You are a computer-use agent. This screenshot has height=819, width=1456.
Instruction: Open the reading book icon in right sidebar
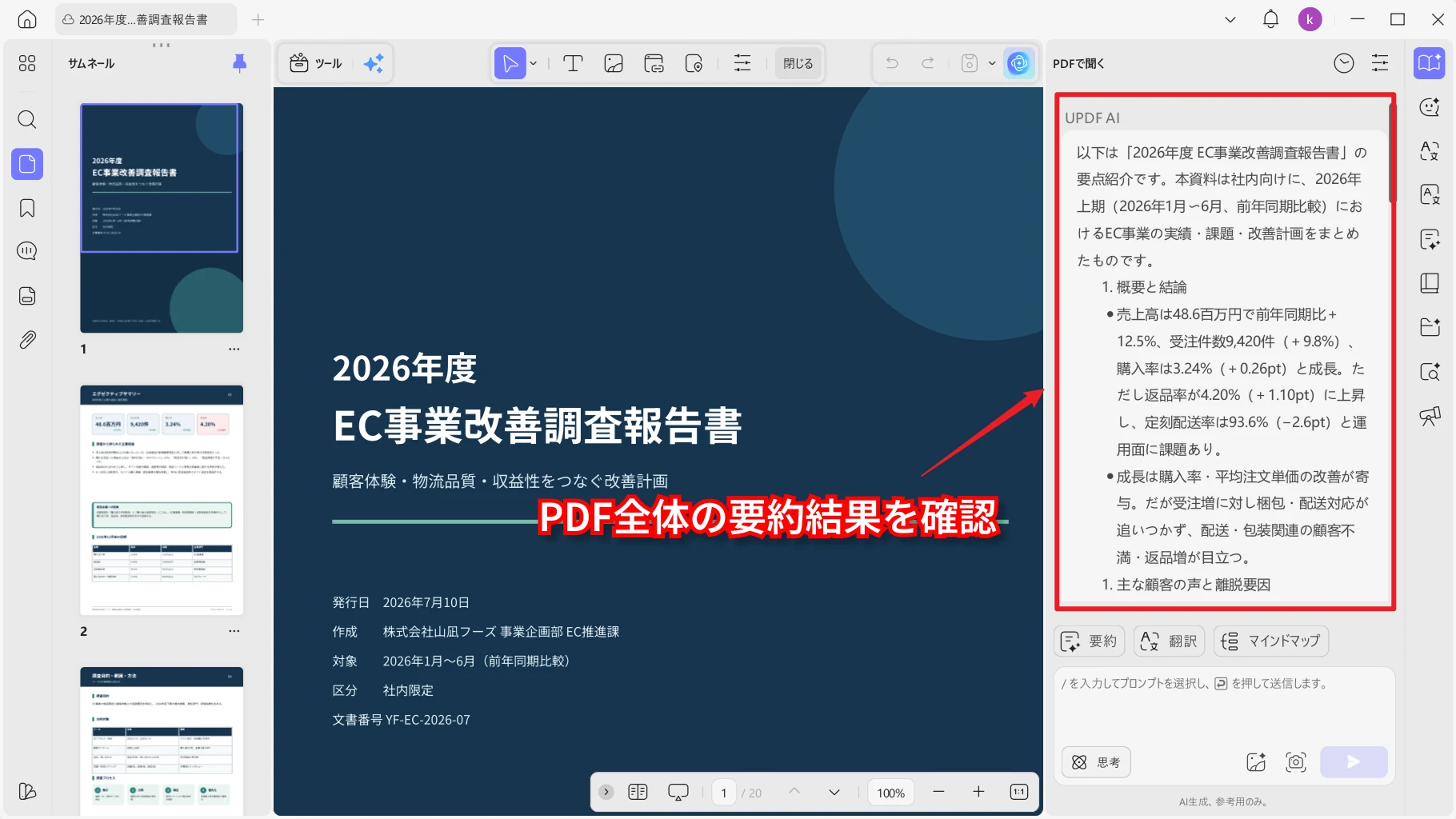pyautogui.click(x=1430, y=283)
